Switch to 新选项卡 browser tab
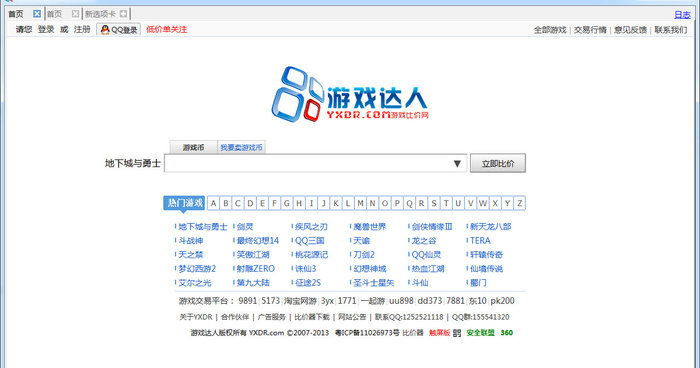 click(100, 14)
